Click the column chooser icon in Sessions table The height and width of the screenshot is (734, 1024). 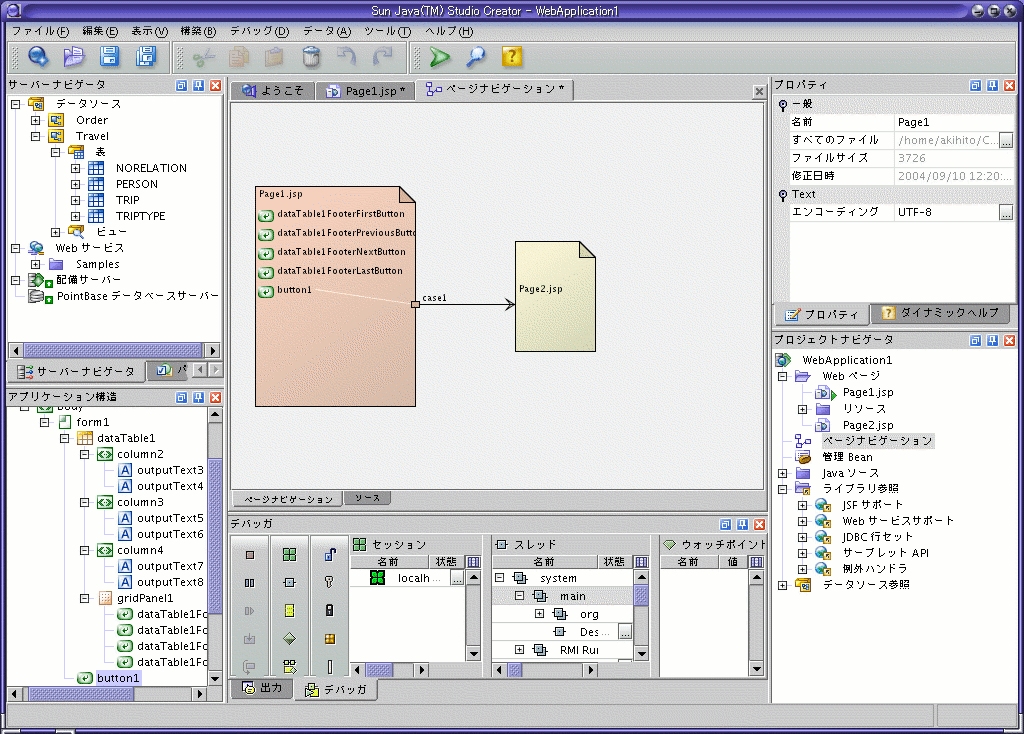pyautogui.click(x=473, y=562)
